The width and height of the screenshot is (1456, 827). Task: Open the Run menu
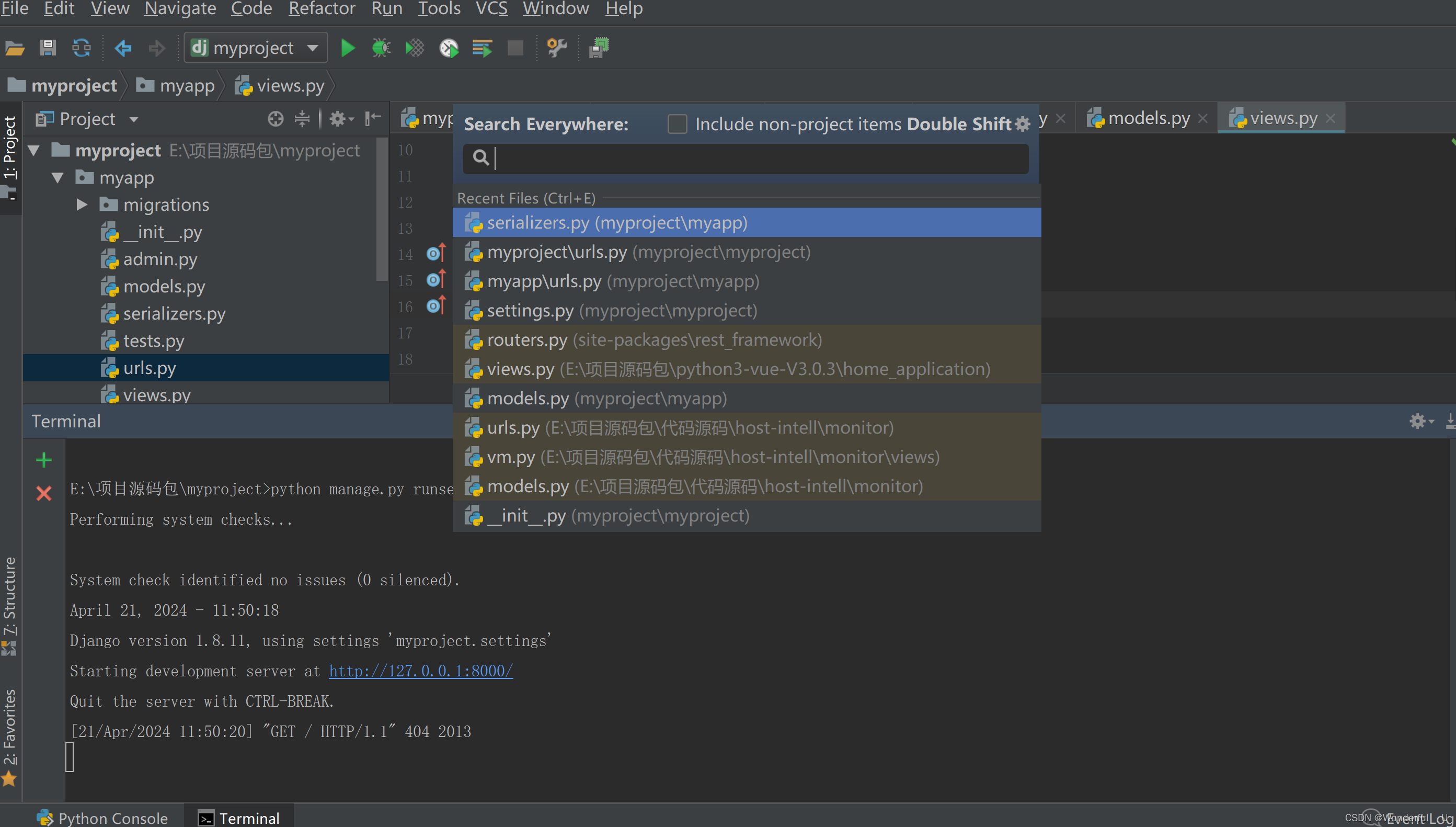(x=387, y=9)
